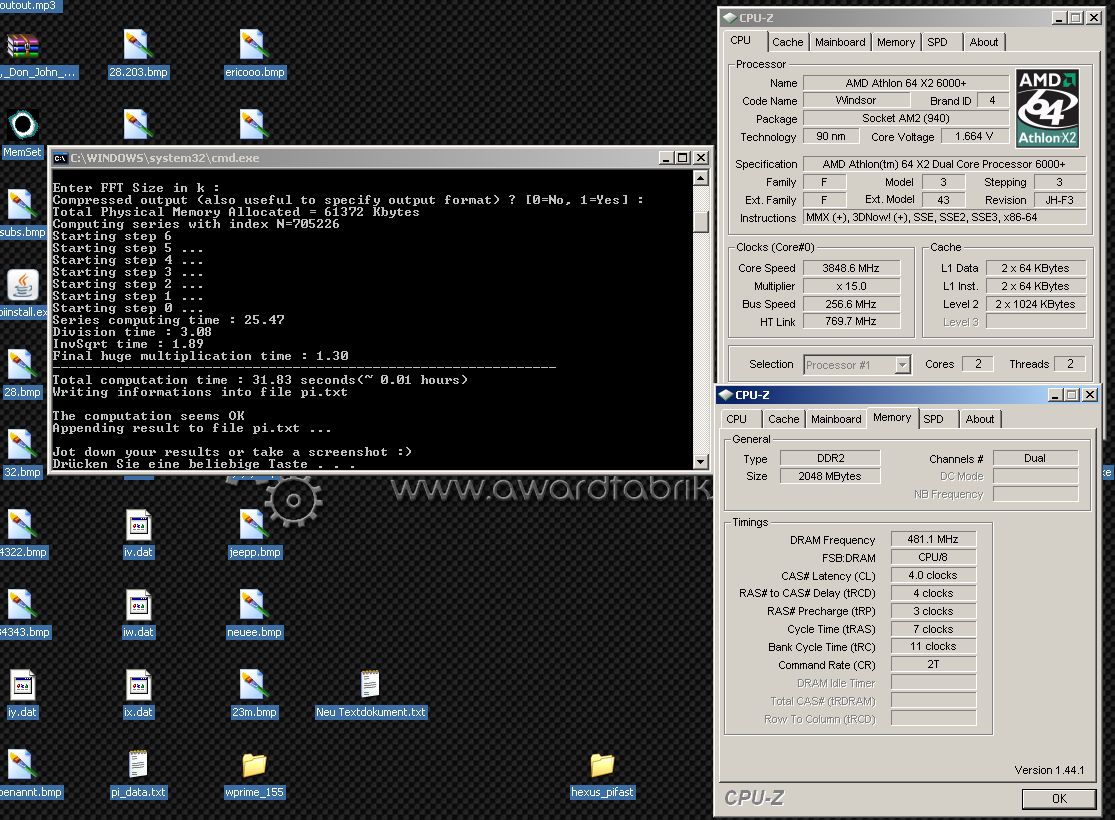The height and width of the screenshot is (820, 1115).
Task: Click the memory Type field DDR2
Action: click(830, 458)
